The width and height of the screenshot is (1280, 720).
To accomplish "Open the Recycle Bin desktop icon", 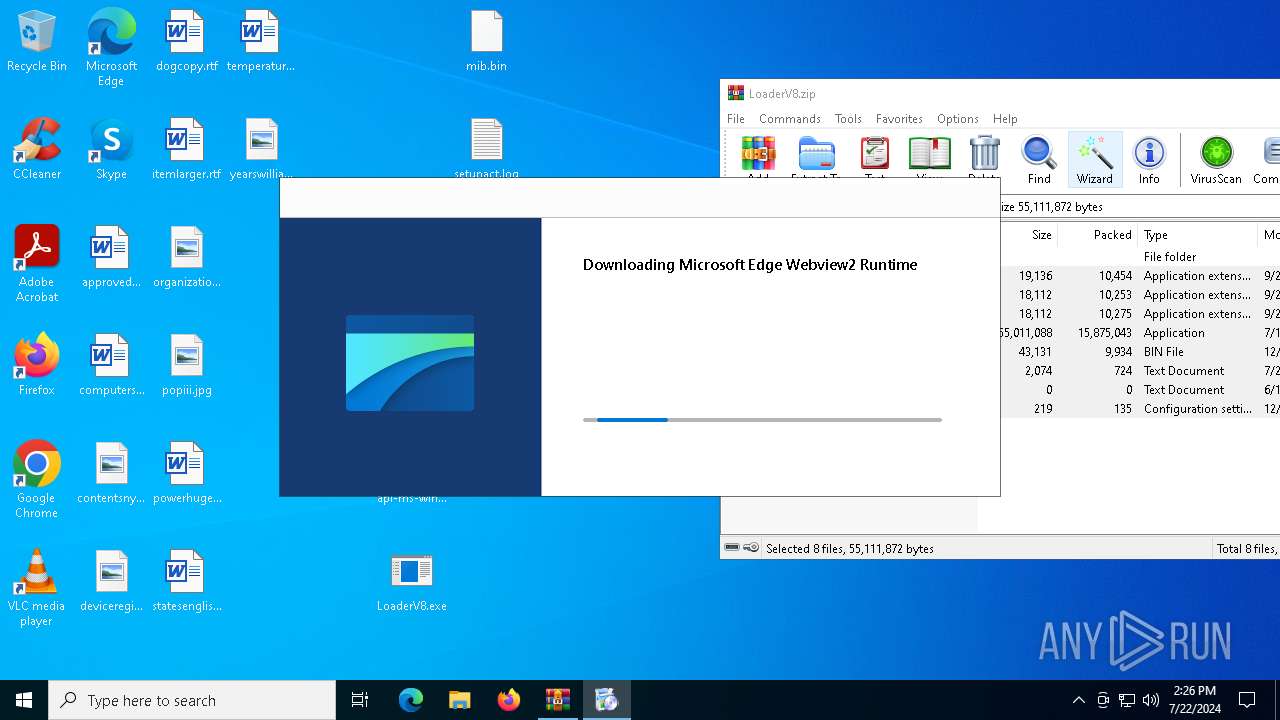I will (x=37, y=42).
